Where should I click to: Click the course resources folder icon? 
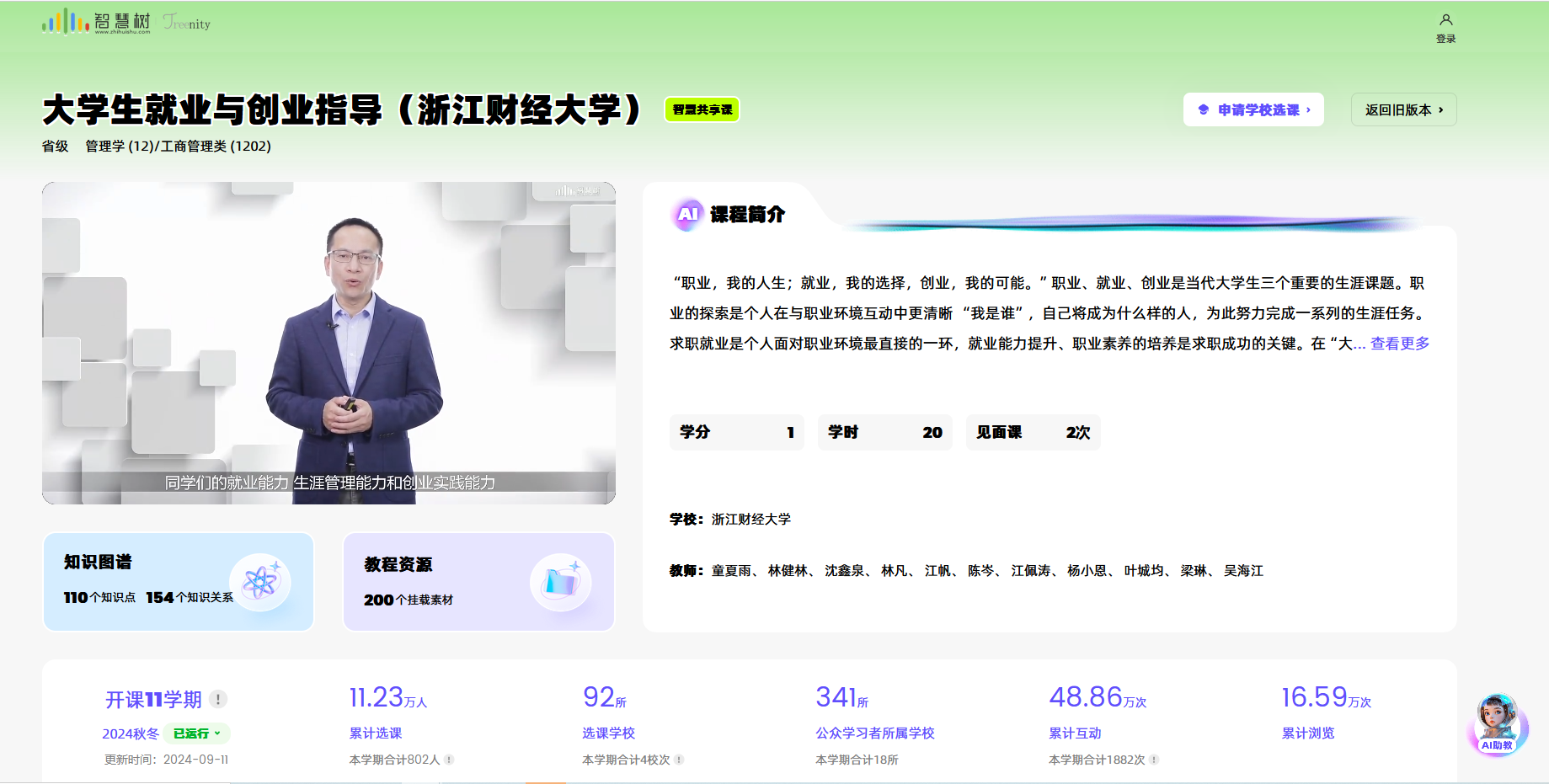pyautogui.click(x=561, y=582)
